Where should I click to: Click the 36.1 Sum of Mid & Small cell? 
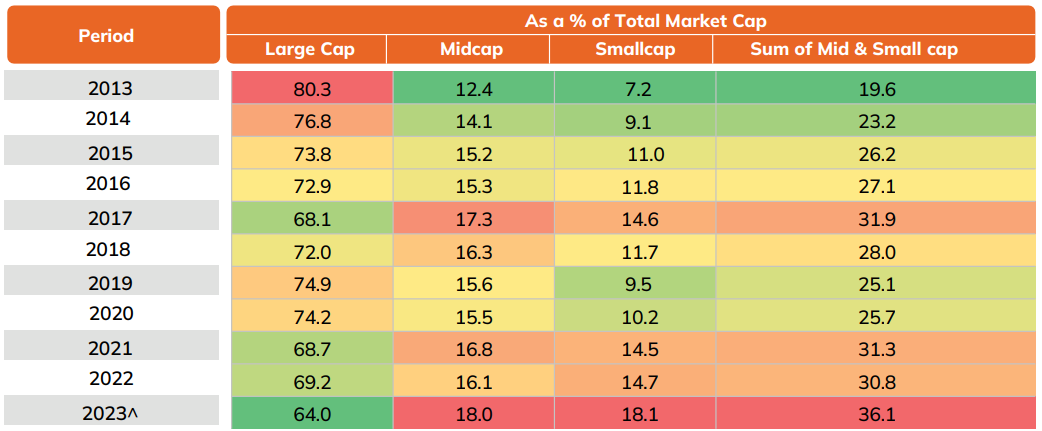pyautogui.click(x=876, y=412)
